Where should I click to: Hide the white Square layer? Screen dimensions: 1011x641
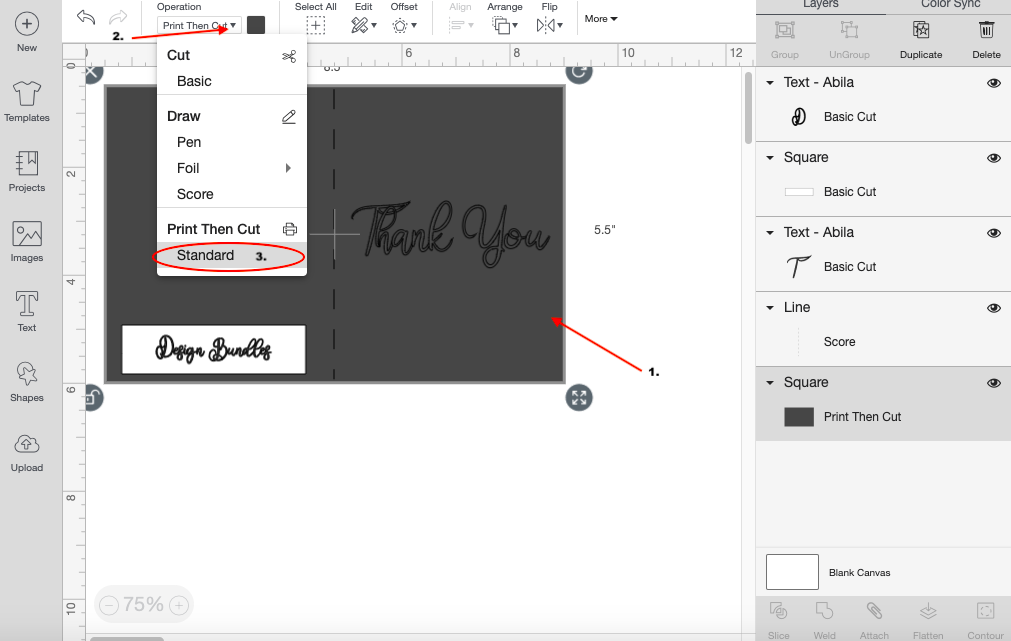994,158
